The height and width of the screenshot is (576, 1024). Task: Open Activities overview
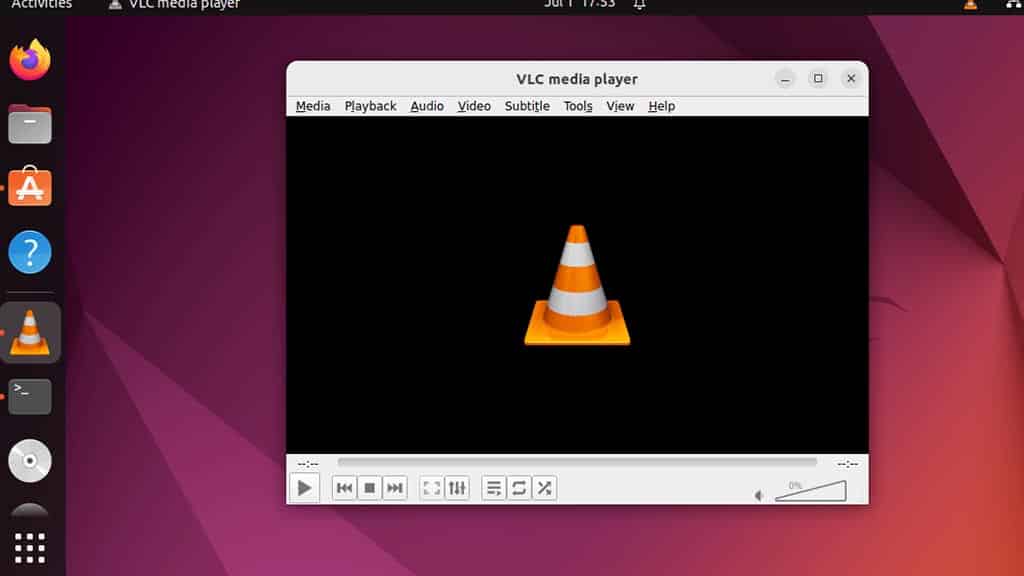[42, 5]
